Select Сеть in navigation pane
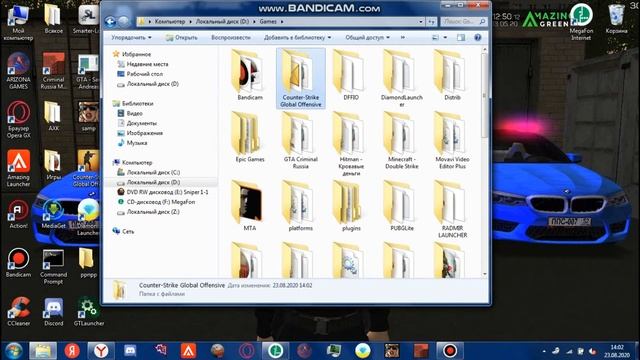The image size is (640, 360). (123, 231)
